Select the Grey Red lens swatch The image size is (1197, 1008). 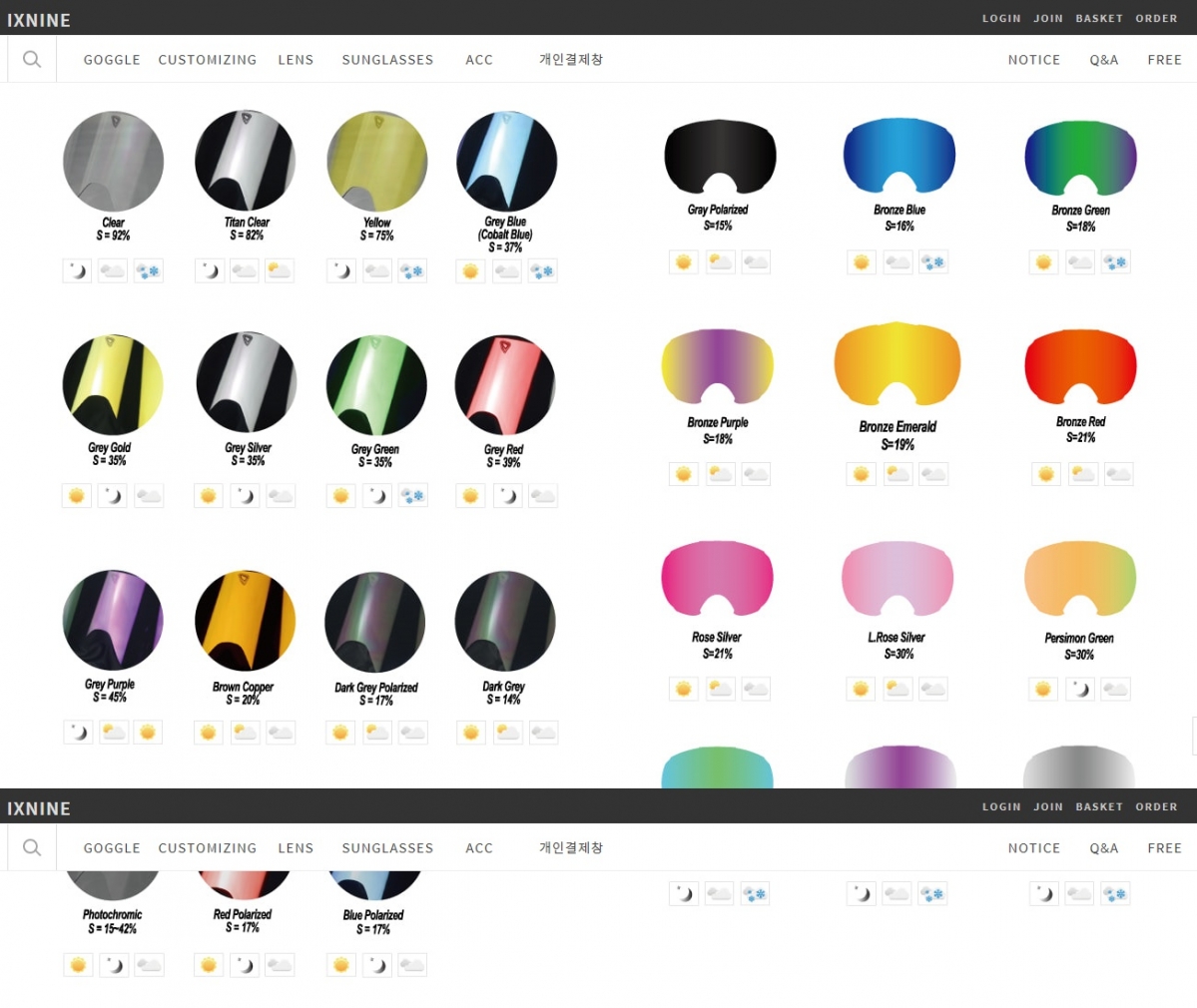point(504,385)
